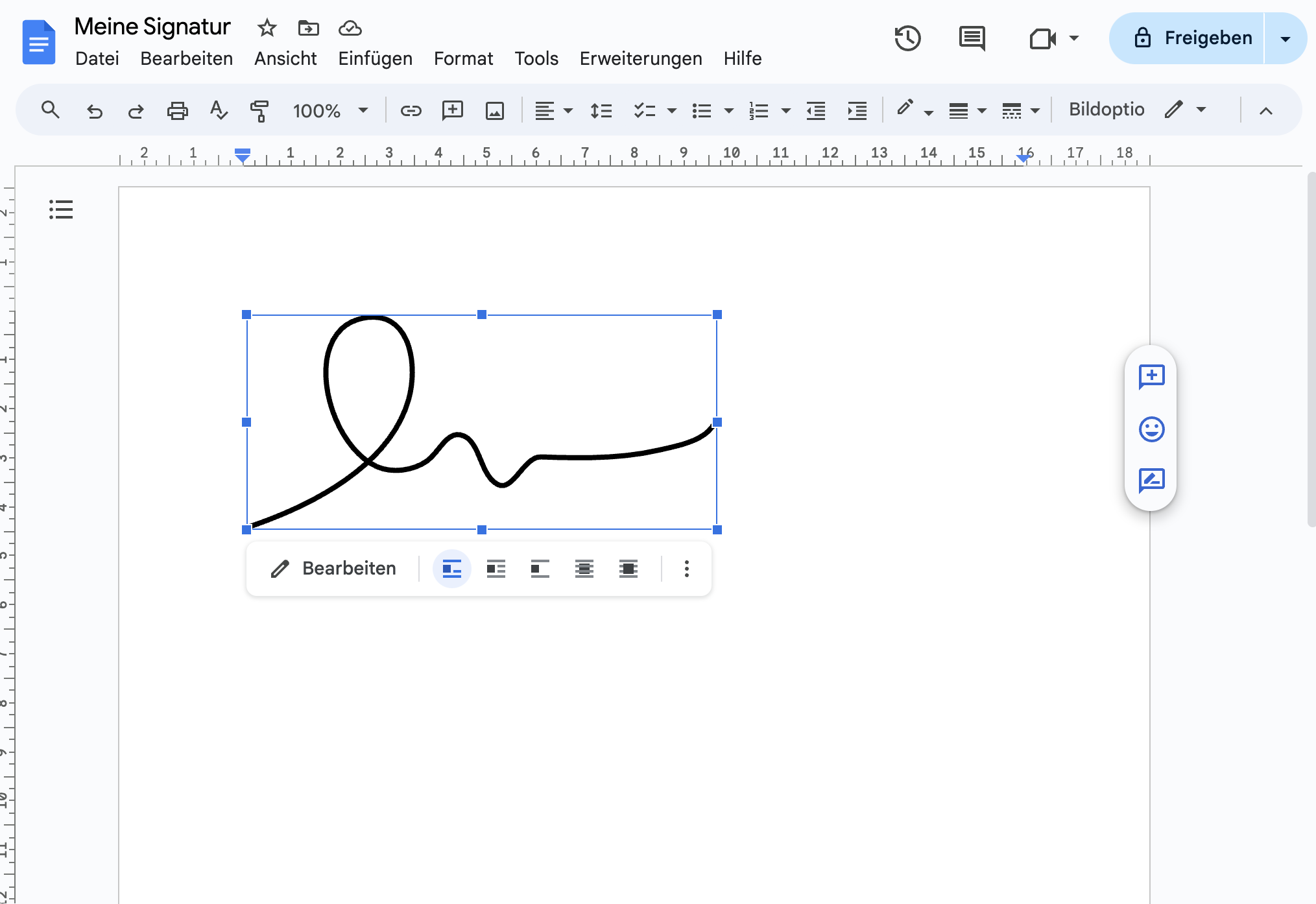Open the Hilfe menu

743,58
